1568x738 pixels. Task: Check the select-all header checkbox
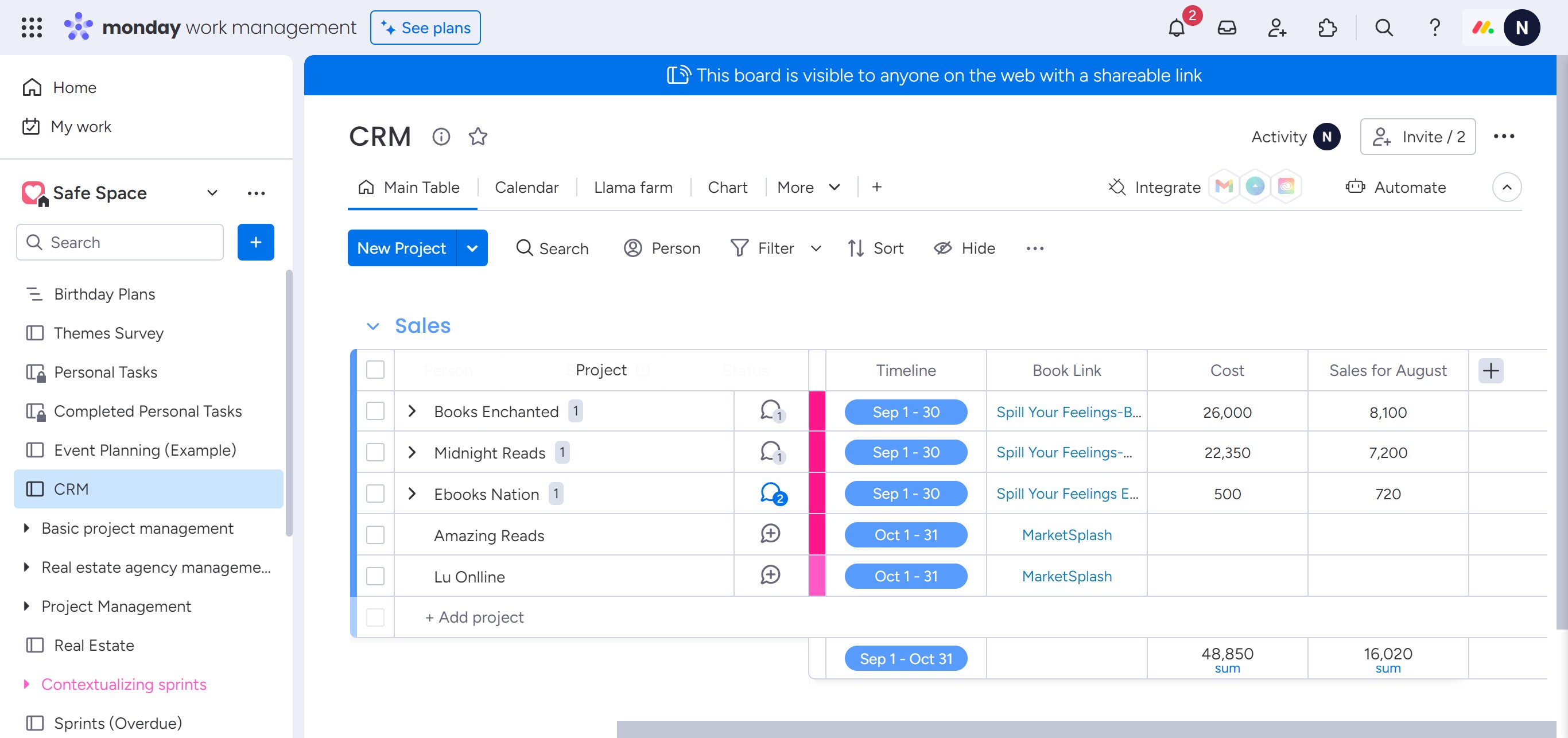[375, 370]
